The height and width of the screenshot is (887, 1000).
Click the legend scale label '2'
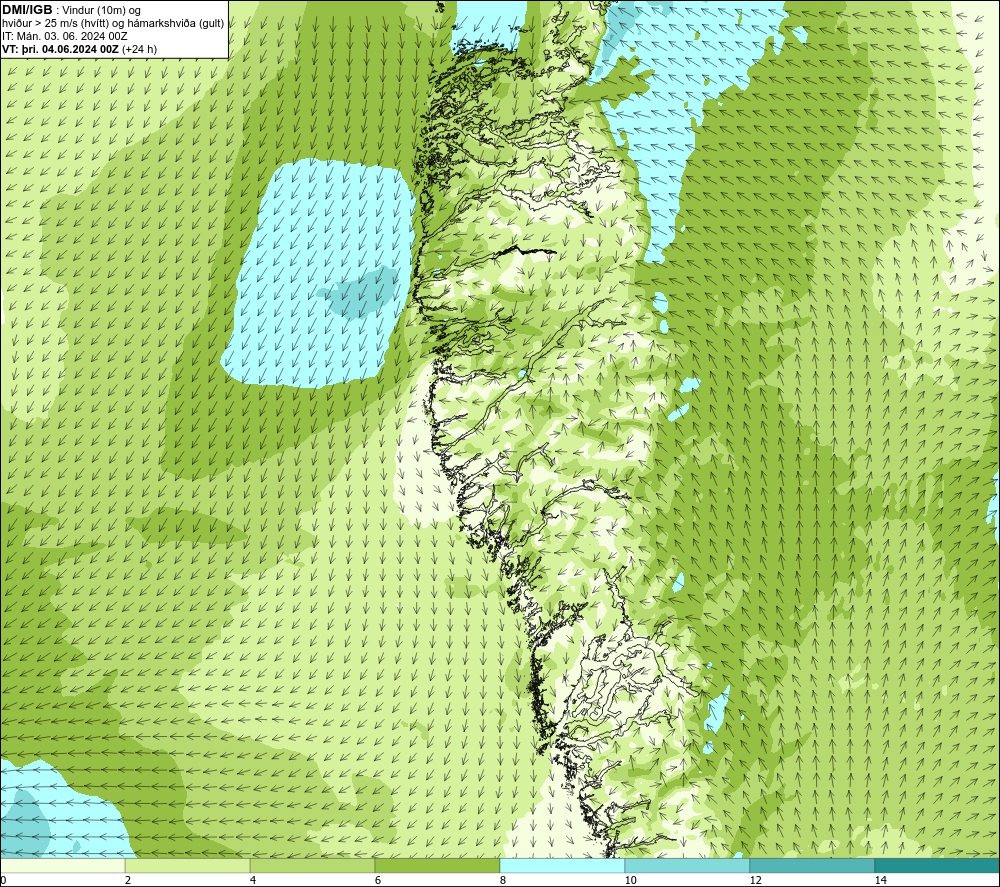coord(128,881)
